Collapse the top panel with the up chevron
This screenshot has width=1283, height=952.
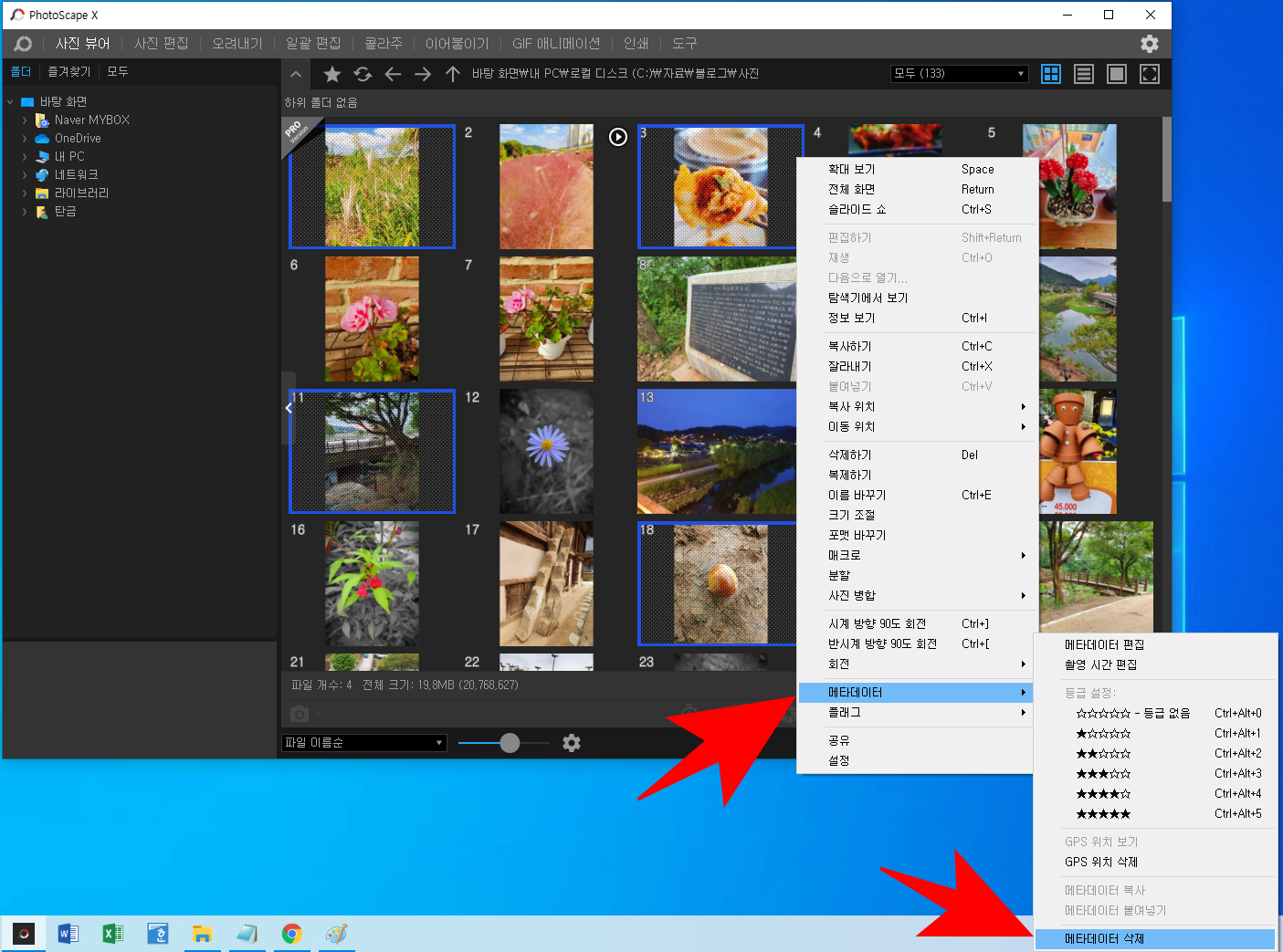click(295, 74)
